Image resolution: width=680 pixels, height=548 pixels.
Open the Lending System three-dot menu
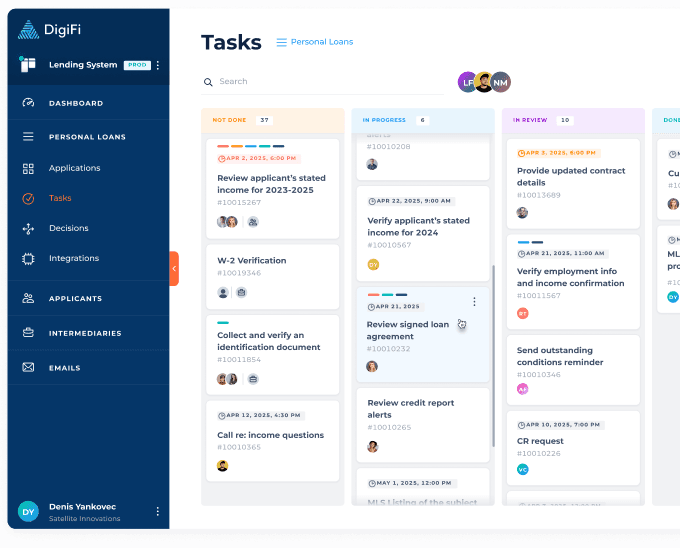click(x=158, y=65)
